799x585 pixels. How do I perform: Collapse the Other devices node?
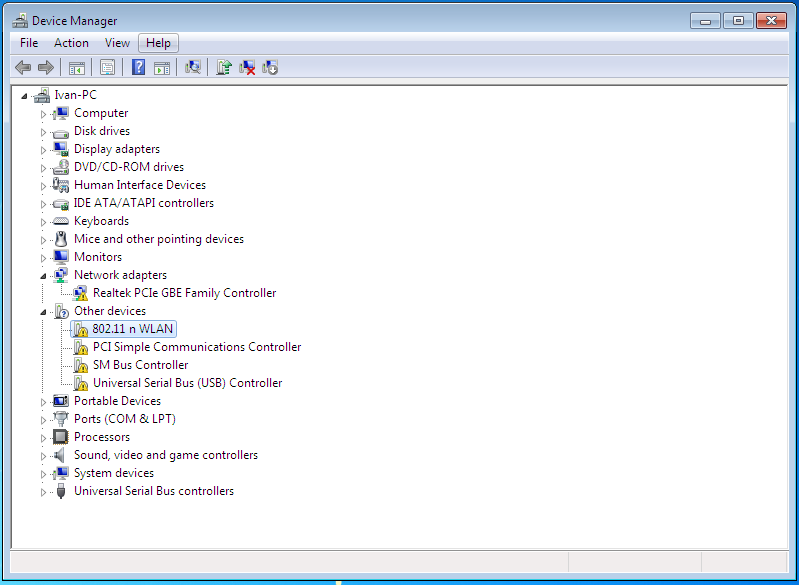[43, 312]
